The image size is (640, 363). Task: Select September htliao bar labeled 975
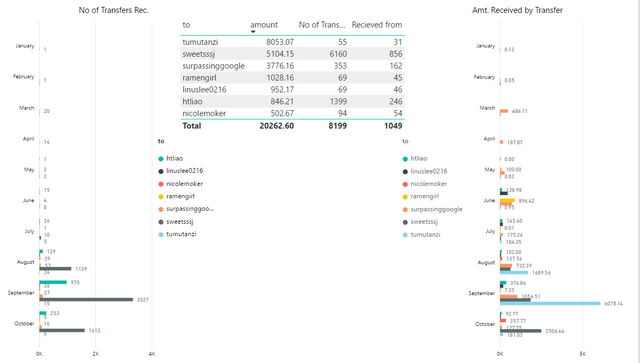coord(53,282)
